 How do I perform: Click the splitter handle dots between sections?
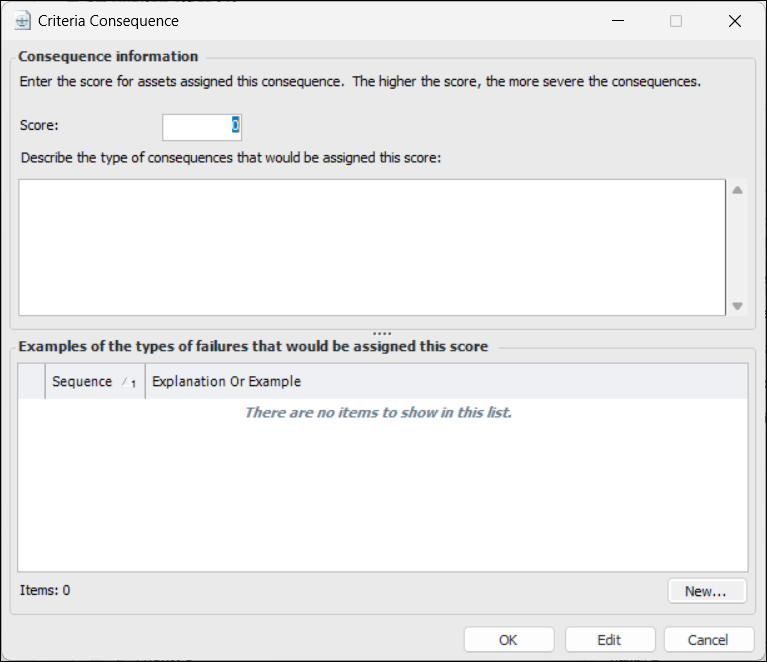point(382,334)
